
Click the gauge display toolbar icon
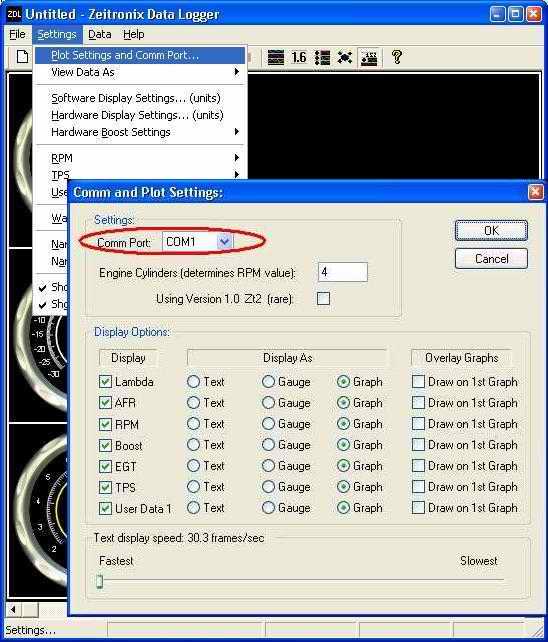369,57
